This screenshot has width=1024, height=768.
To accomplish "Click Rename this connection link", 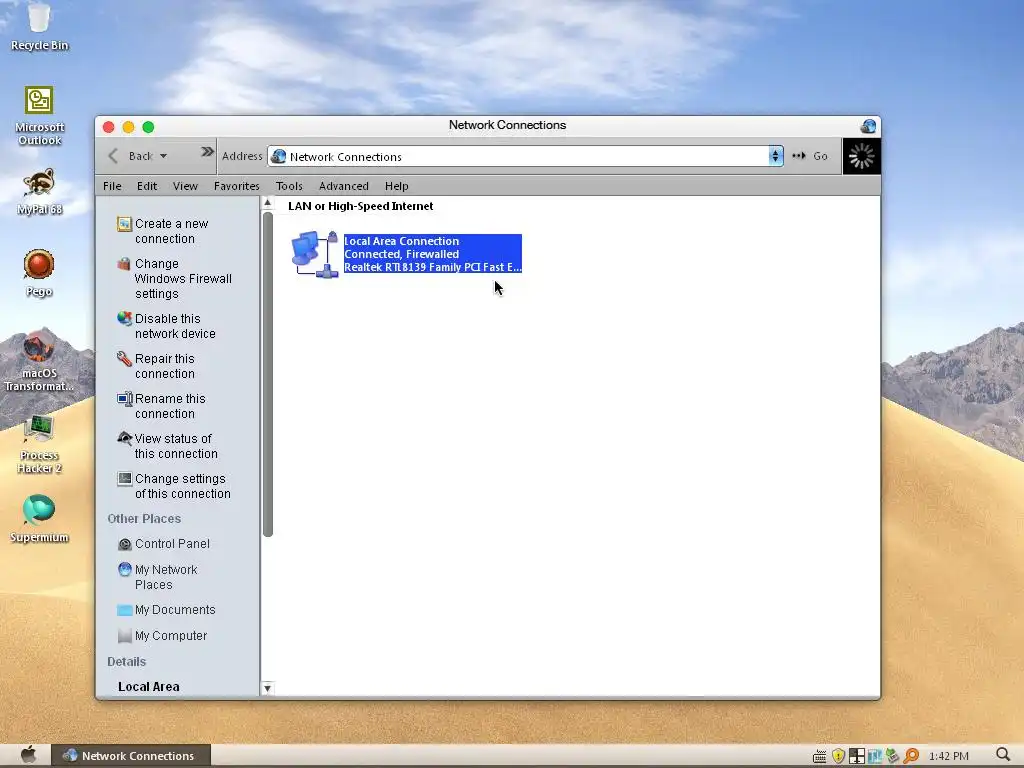I will tap(170, 406).
